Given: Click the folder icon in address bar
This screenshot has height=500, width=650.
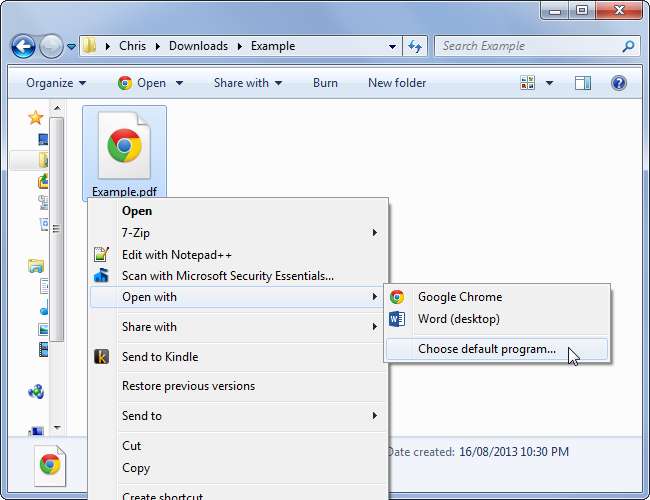Looking at the screenshot, I should (x=89, y=46).
